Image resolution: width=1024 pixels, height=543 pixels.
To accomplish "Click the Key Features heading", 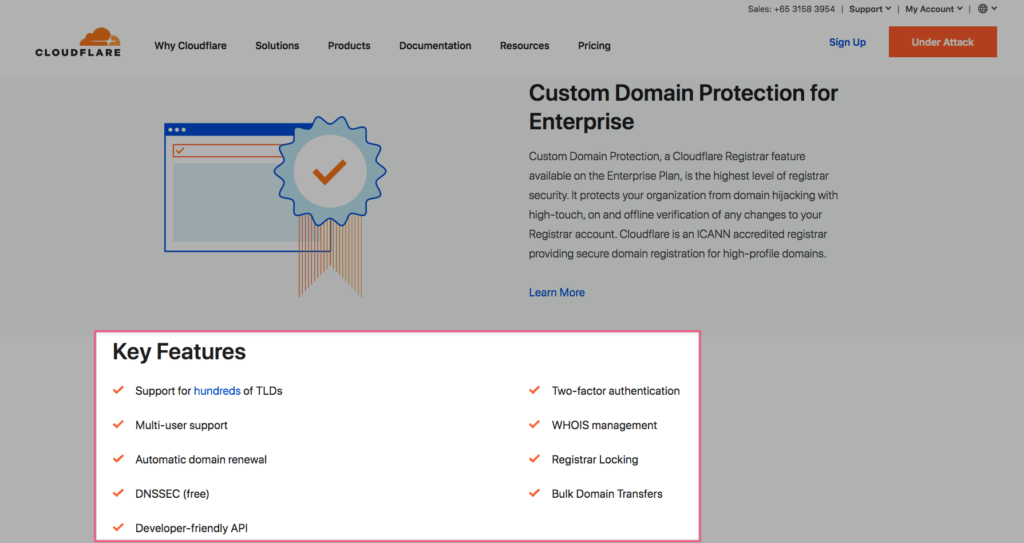I will pos(179,352).
